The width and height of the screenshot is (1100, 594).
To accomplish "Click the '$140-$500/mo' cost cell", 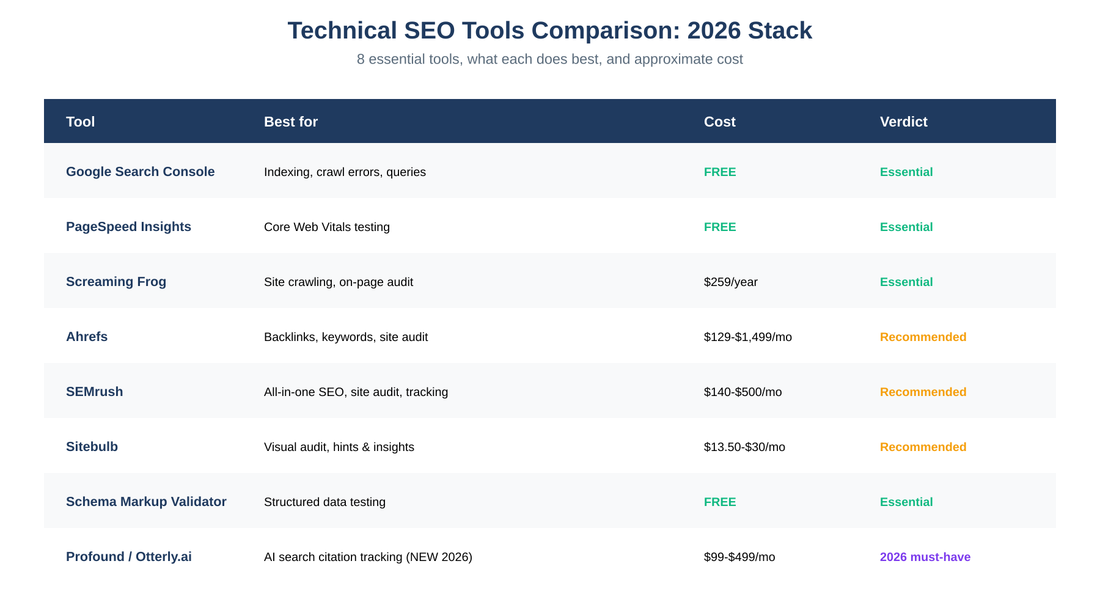I will [742, 392].
